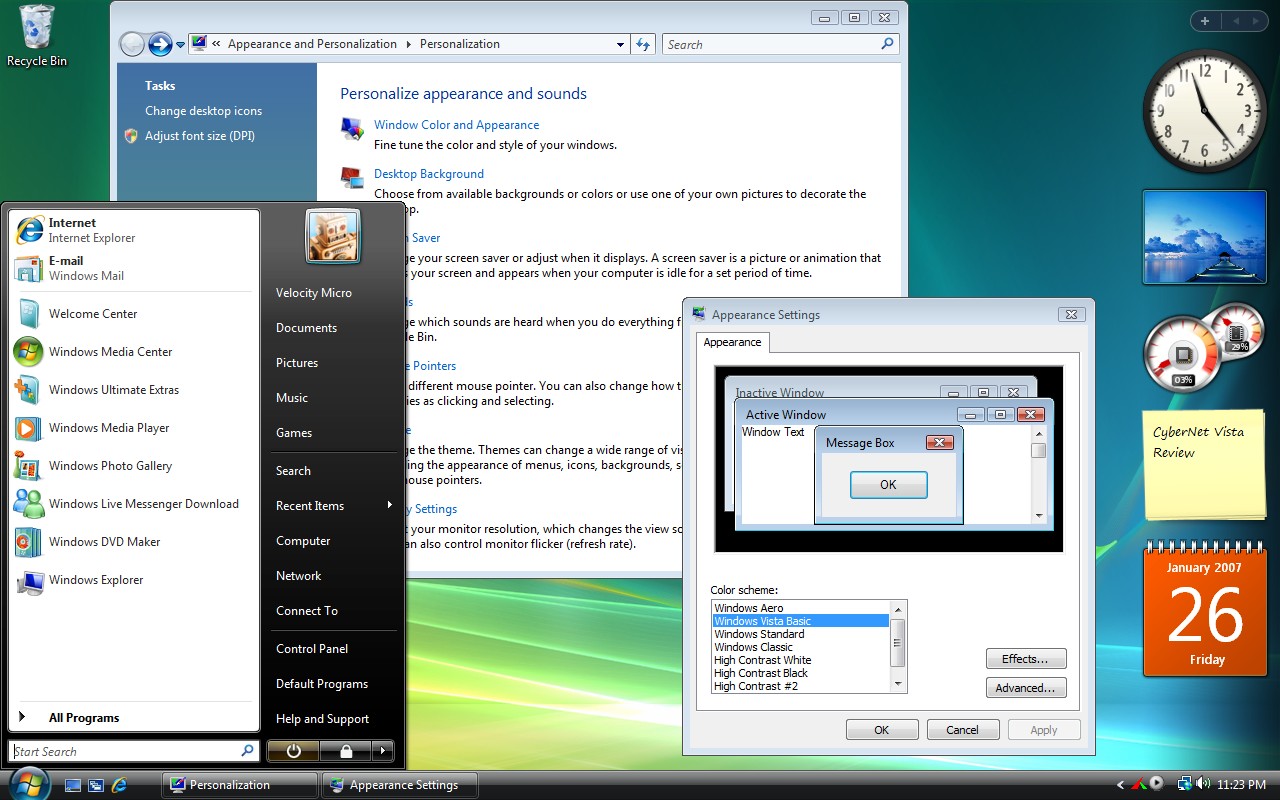Open Pictures from Start menu
1280x800 pixels.
coord(297,363)
